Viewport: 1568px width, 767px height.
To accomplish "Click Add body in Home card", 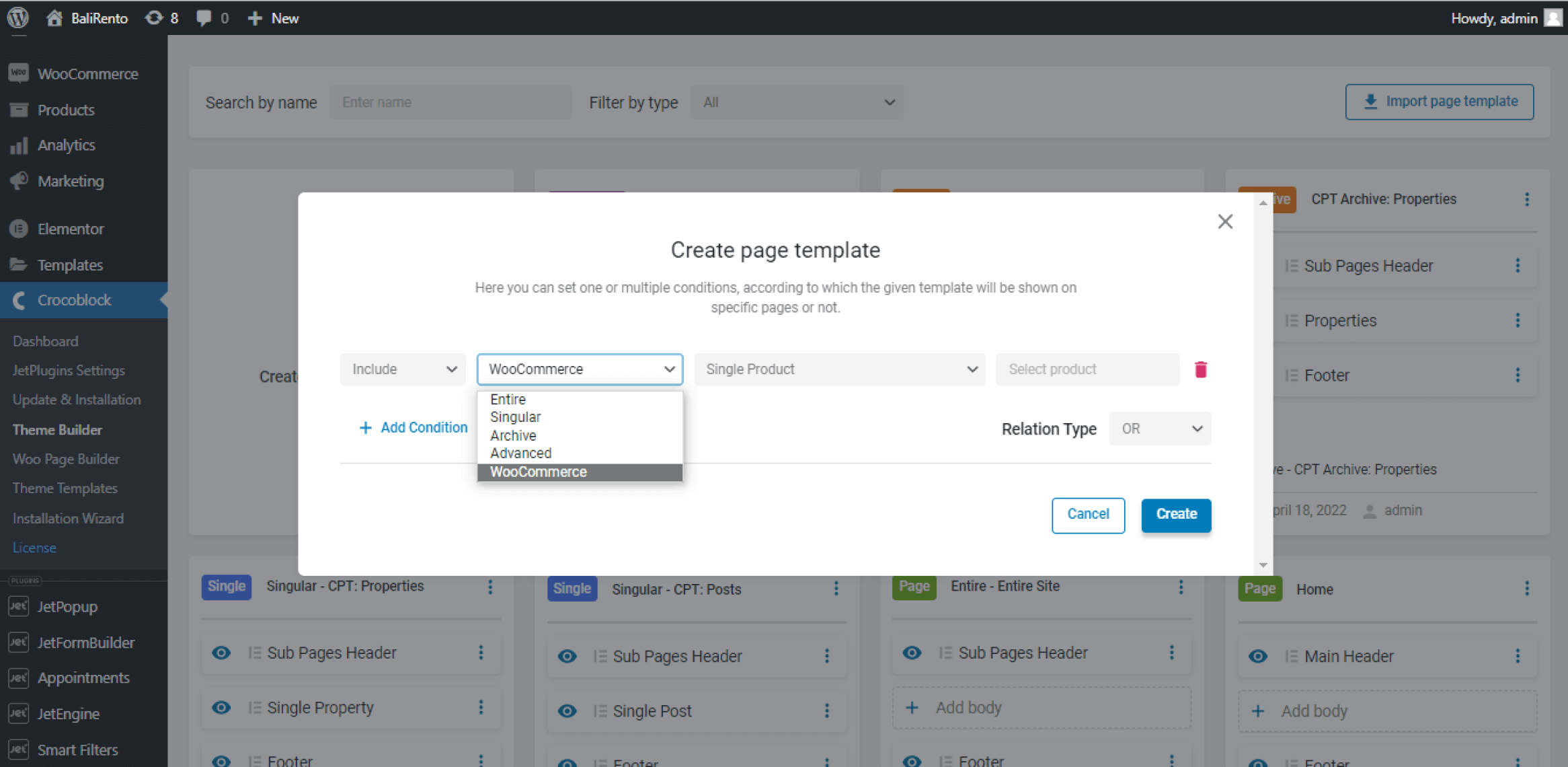I will [1387, 711].
